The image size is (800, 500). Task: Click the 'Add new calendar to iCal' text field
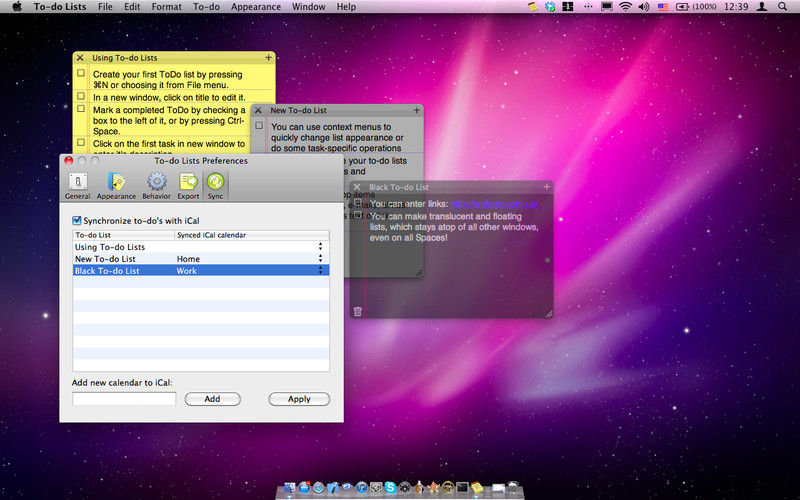point(124,398)
